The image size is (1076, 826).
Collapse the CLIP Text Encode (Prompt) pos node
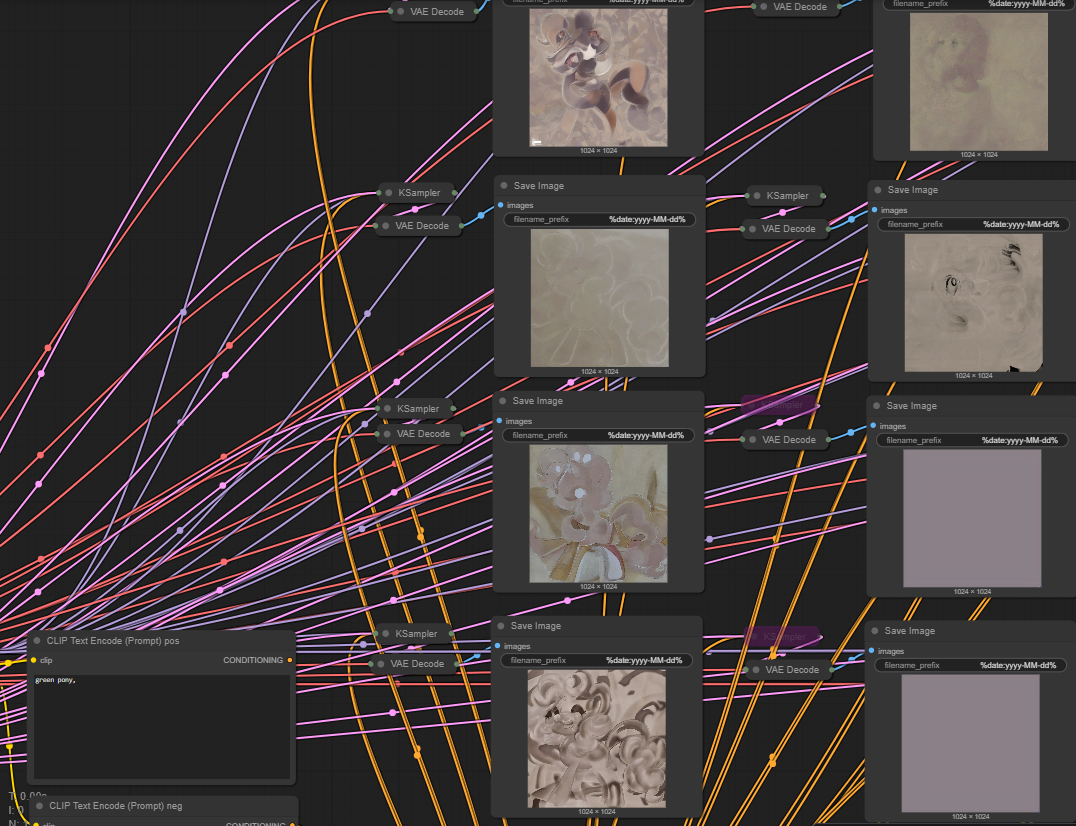point(37,641)
